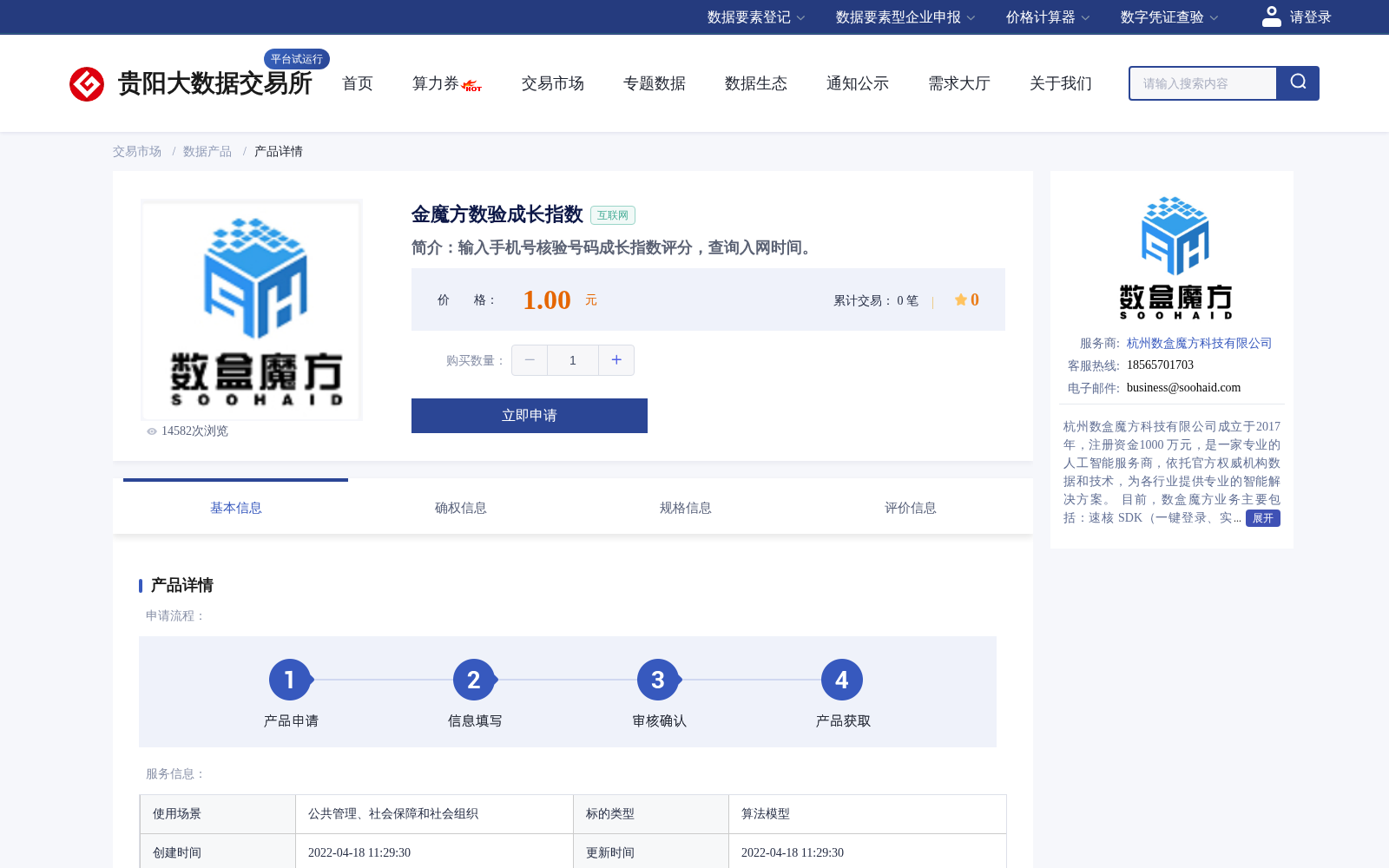The image size is (1389, 868).
Task: Click the price value 1.00
Action: pos(547,299)
